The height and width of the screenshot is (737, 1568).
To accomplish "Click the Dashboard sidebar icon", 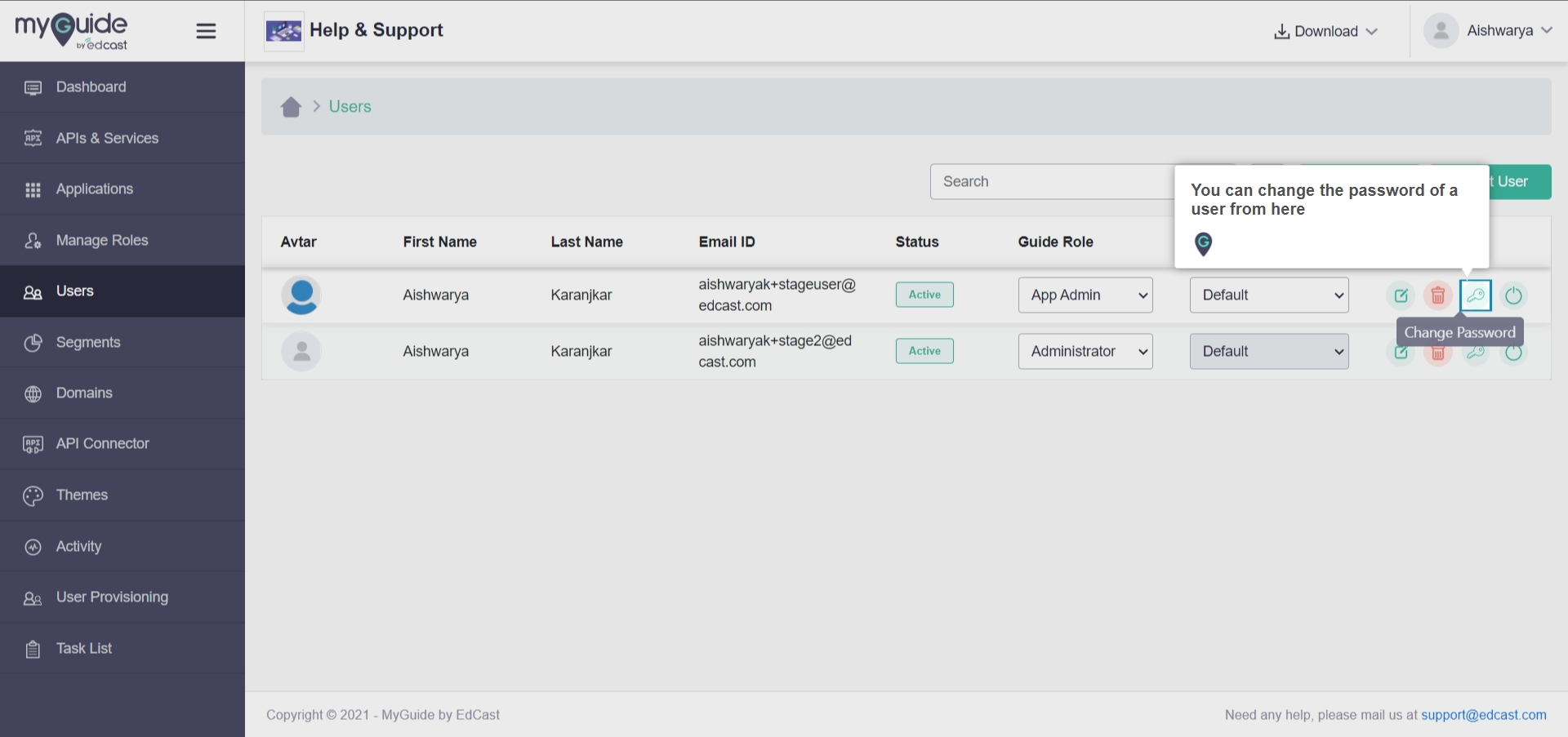I will pos(33,87).
